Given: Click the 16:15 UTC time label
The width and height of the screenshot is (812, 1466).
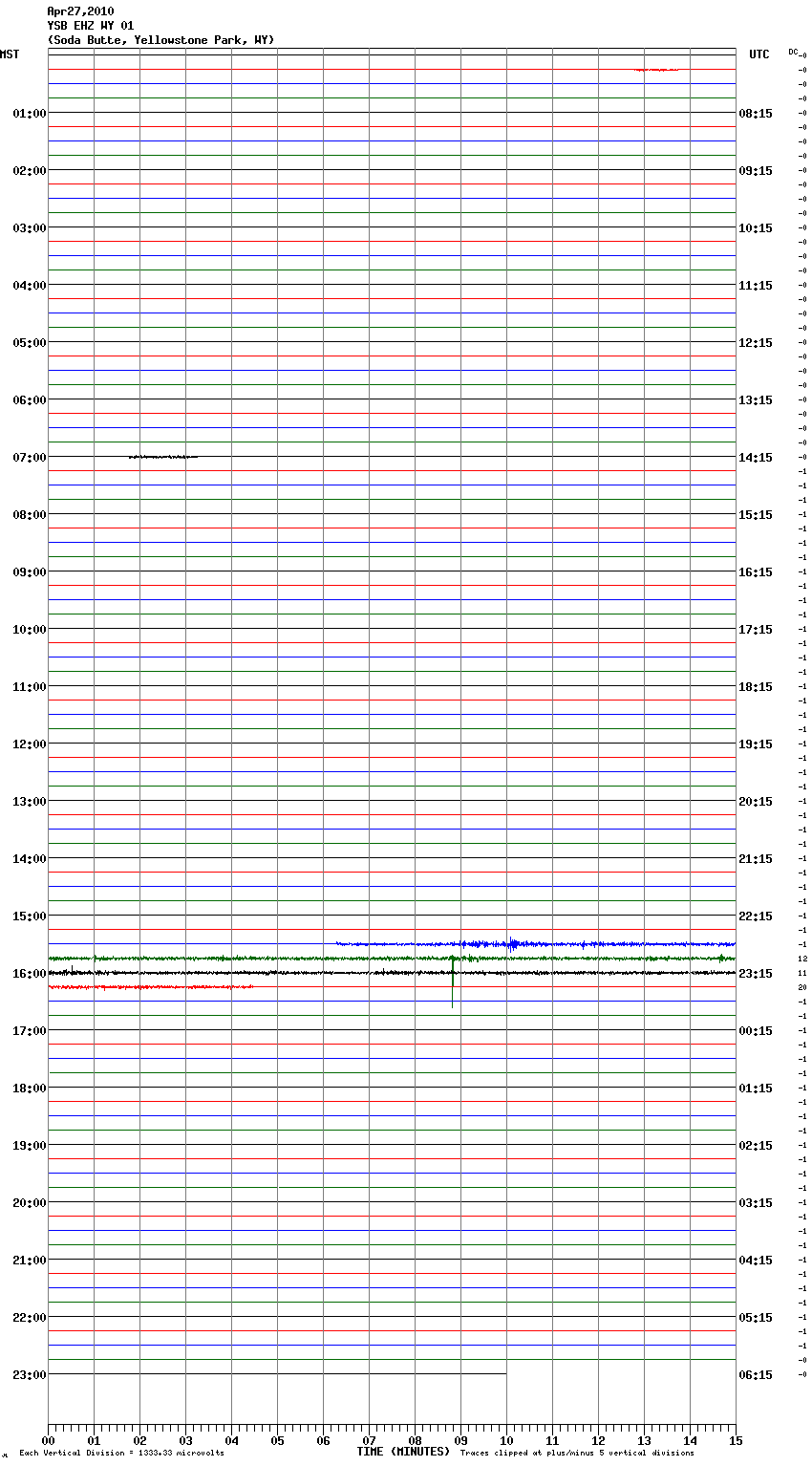Looking at the screenshot, I should [756, 572].
